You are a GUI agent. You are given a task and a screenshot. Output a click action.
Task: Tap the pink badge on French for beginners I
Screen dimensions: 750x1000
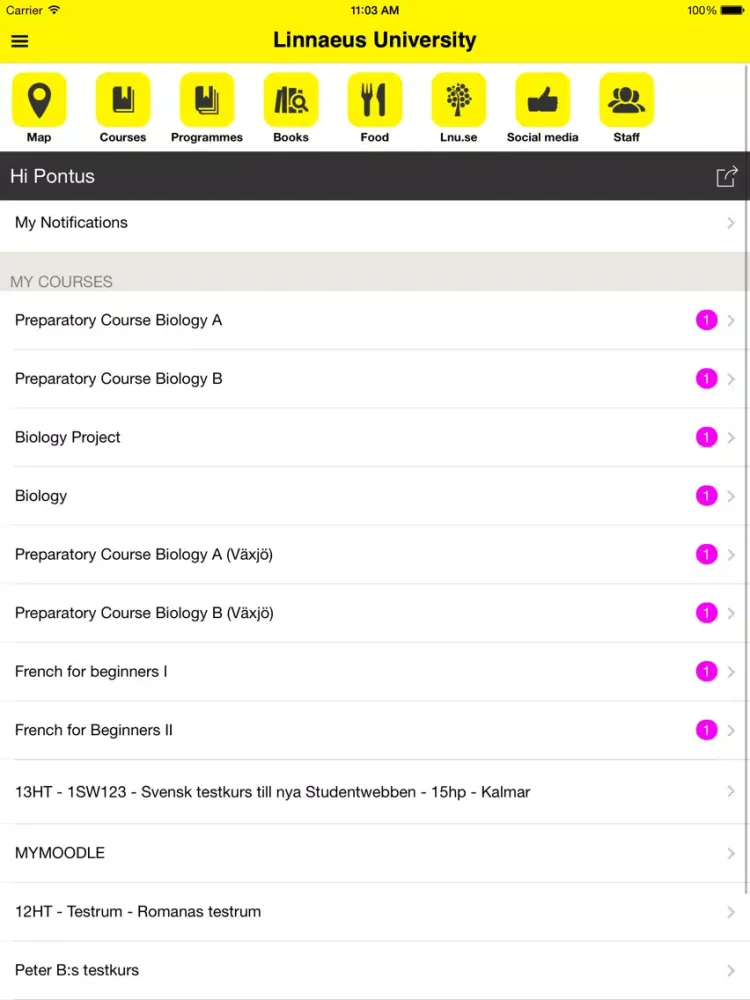tap(706, 672)
